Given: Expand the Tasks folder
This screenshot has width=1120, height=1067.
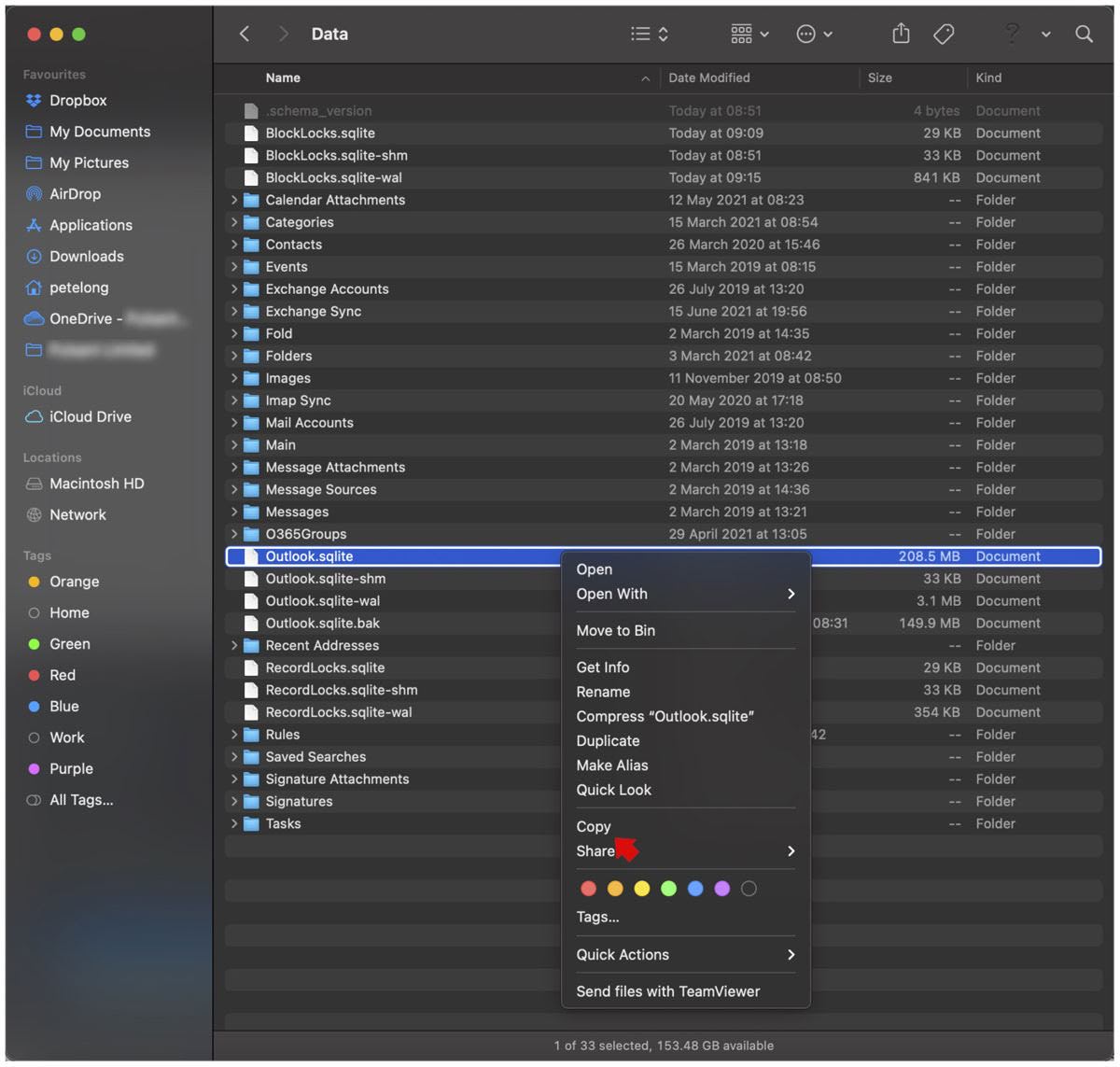Looking at the screenshot, I should click(234, 824).
